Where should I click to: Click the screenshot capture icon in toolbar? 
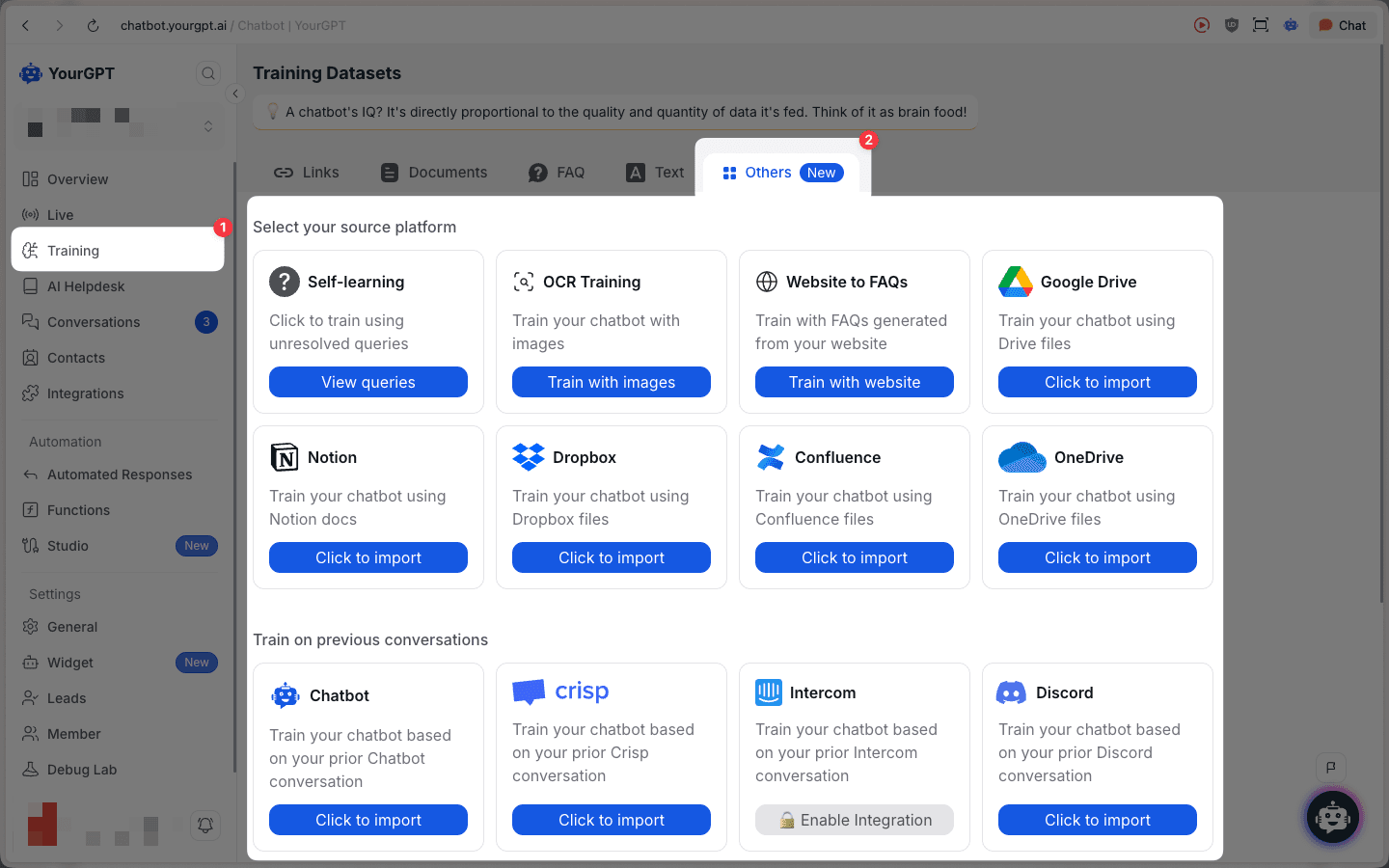point(1261,26)
